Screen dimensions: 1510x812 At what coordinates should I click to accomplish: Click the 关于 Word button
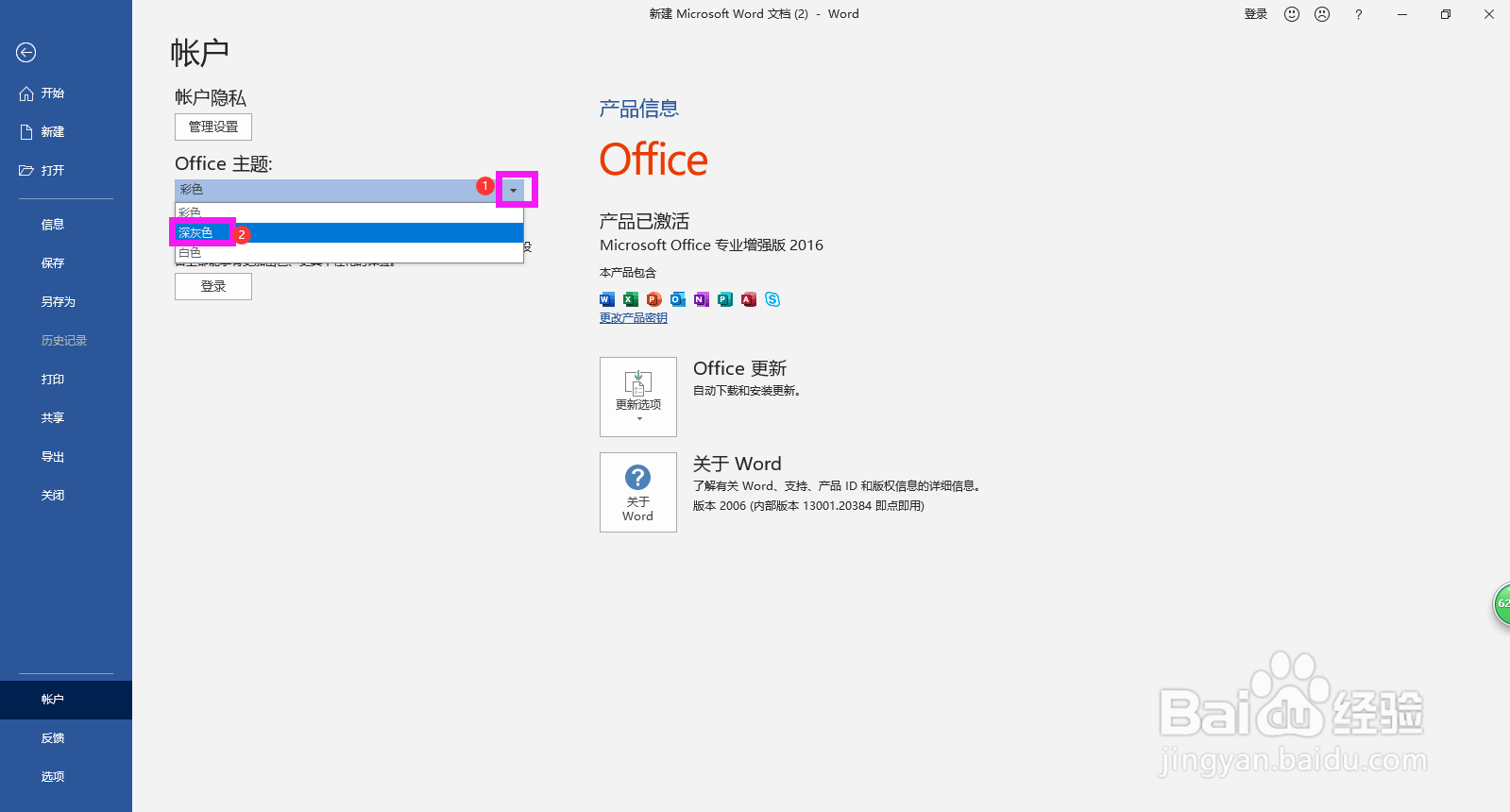click(638, 492)
